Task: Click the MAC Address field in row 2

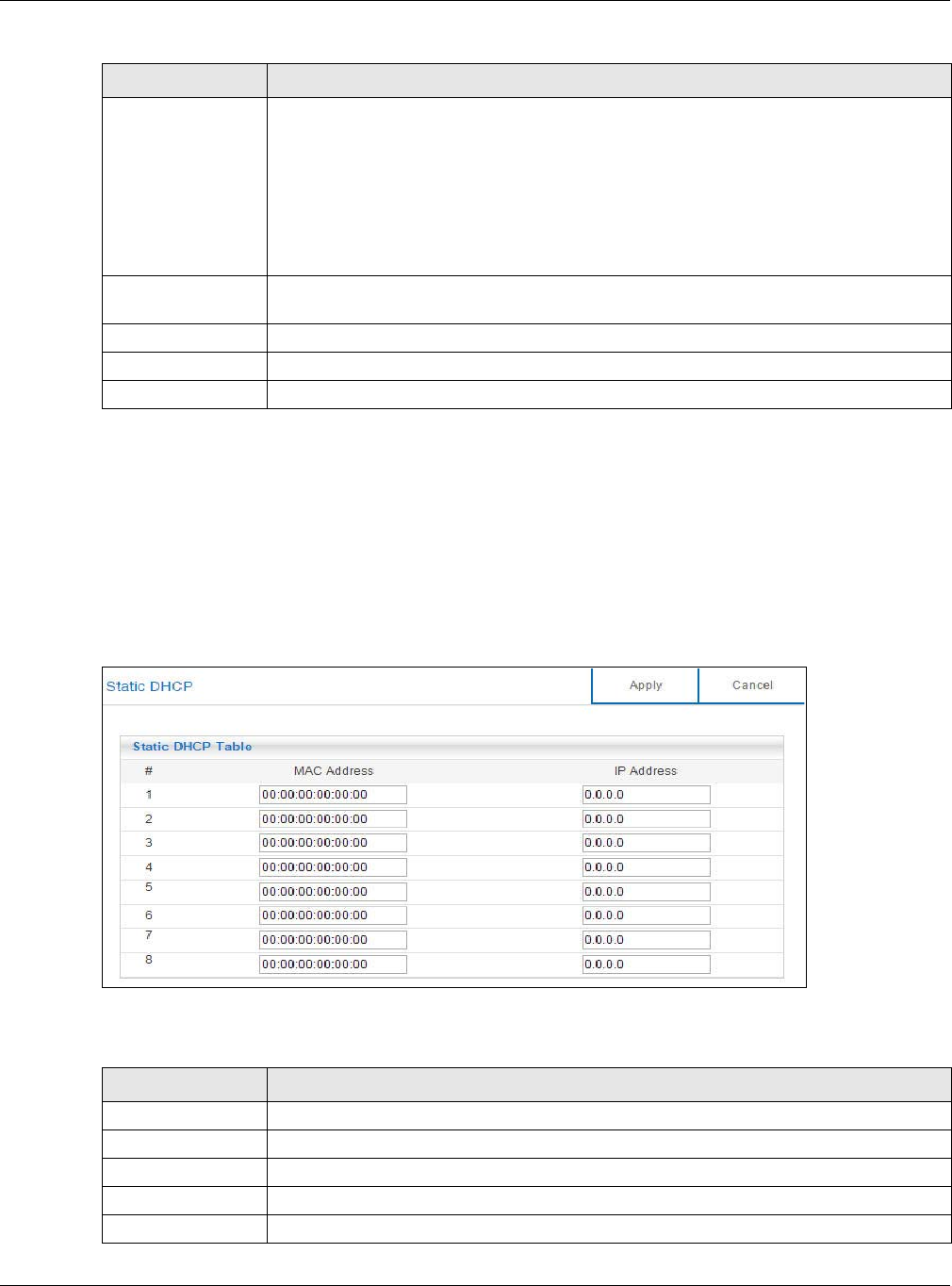Action: point(333,819)
